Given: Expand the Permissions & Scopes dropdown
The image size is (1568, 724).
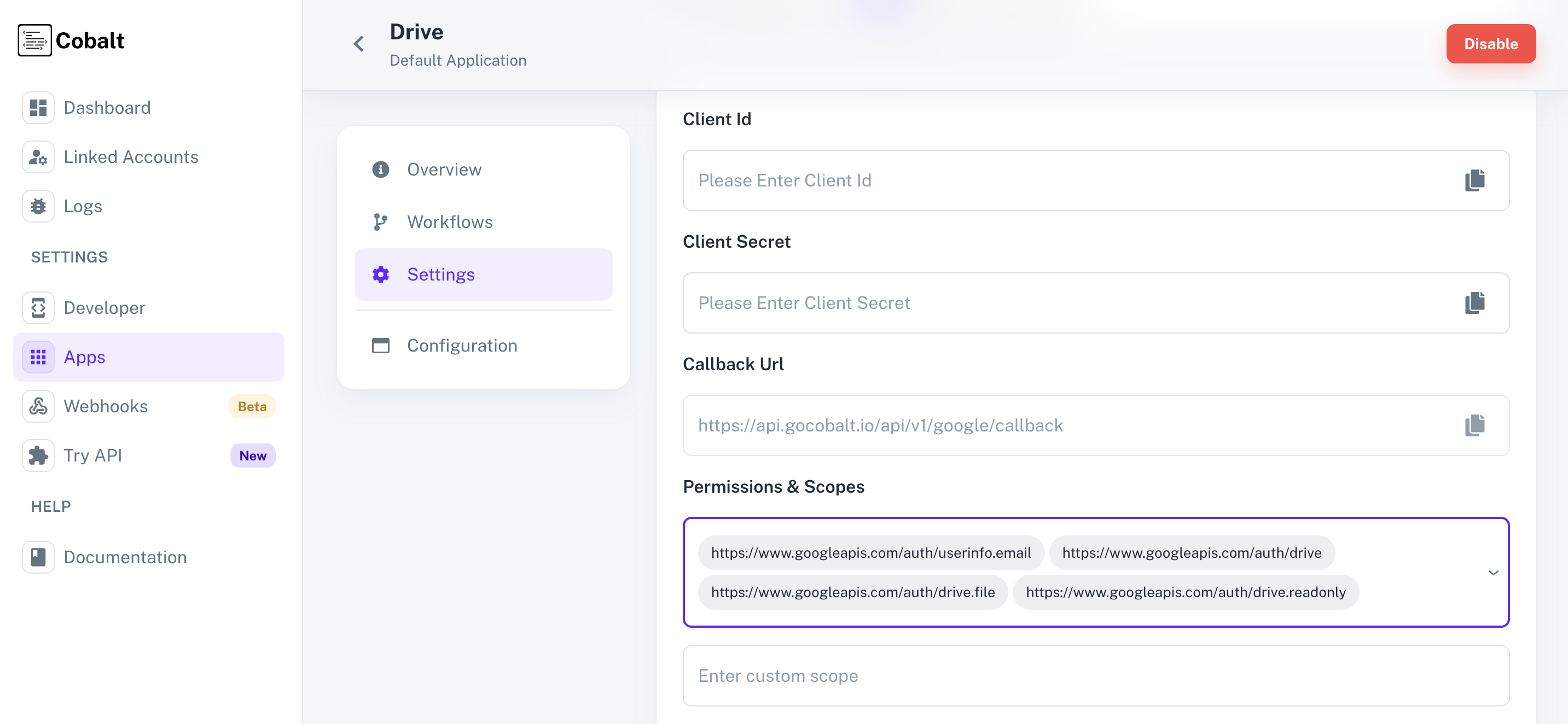Looking at the screenshot, I should 1492,572.
